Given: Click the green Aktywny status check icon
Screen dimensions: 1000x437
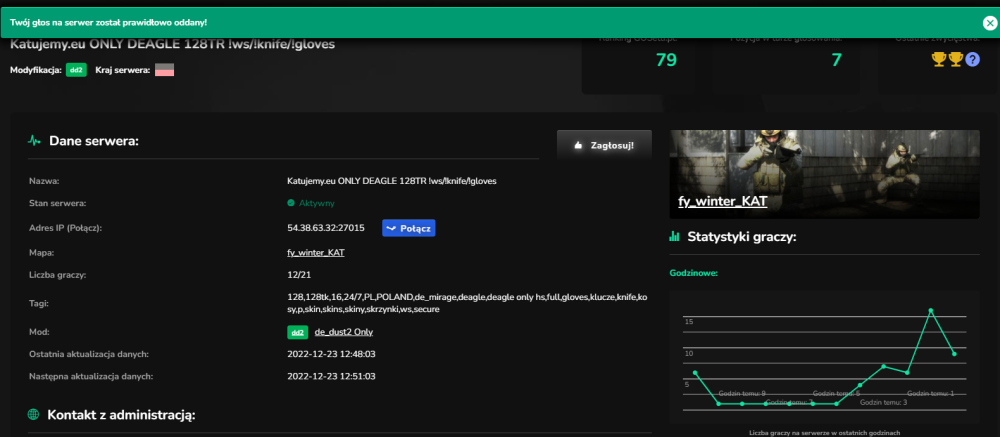Looking at the screenshot, I should pos(291,204).
